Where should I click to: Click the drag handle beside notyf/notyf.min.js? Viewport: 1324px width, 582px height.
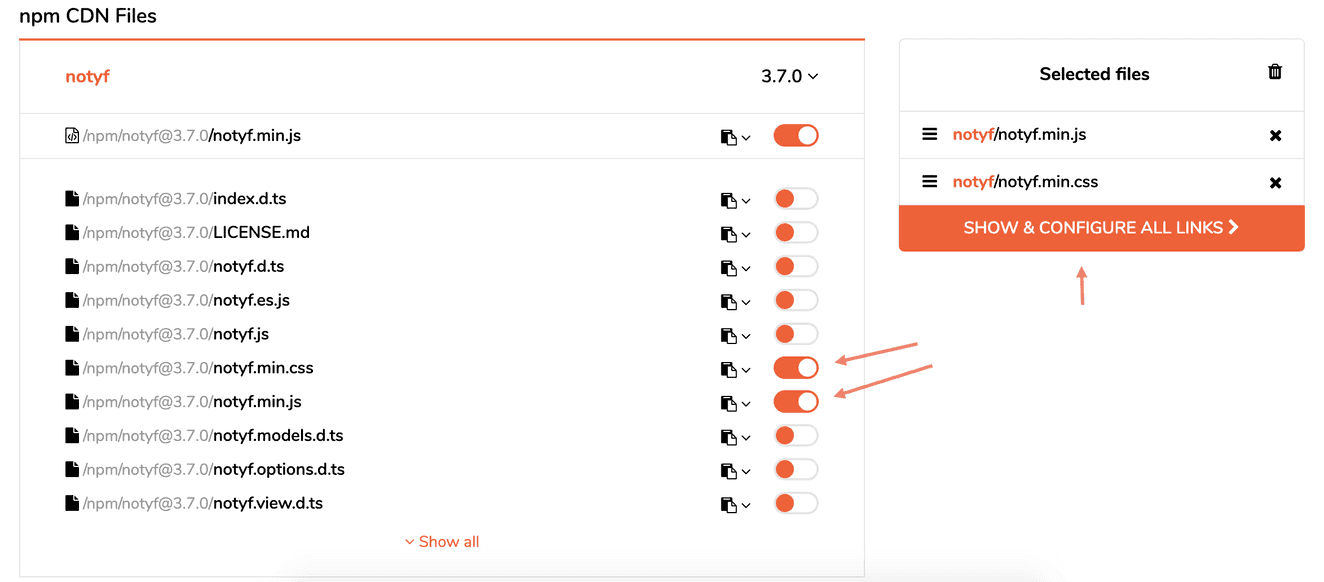[929, 134]
